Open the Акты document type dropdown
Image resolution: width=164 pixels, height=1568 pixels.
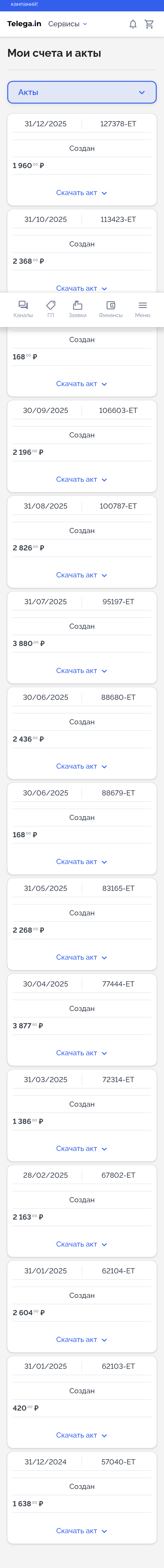pos(82,92)
